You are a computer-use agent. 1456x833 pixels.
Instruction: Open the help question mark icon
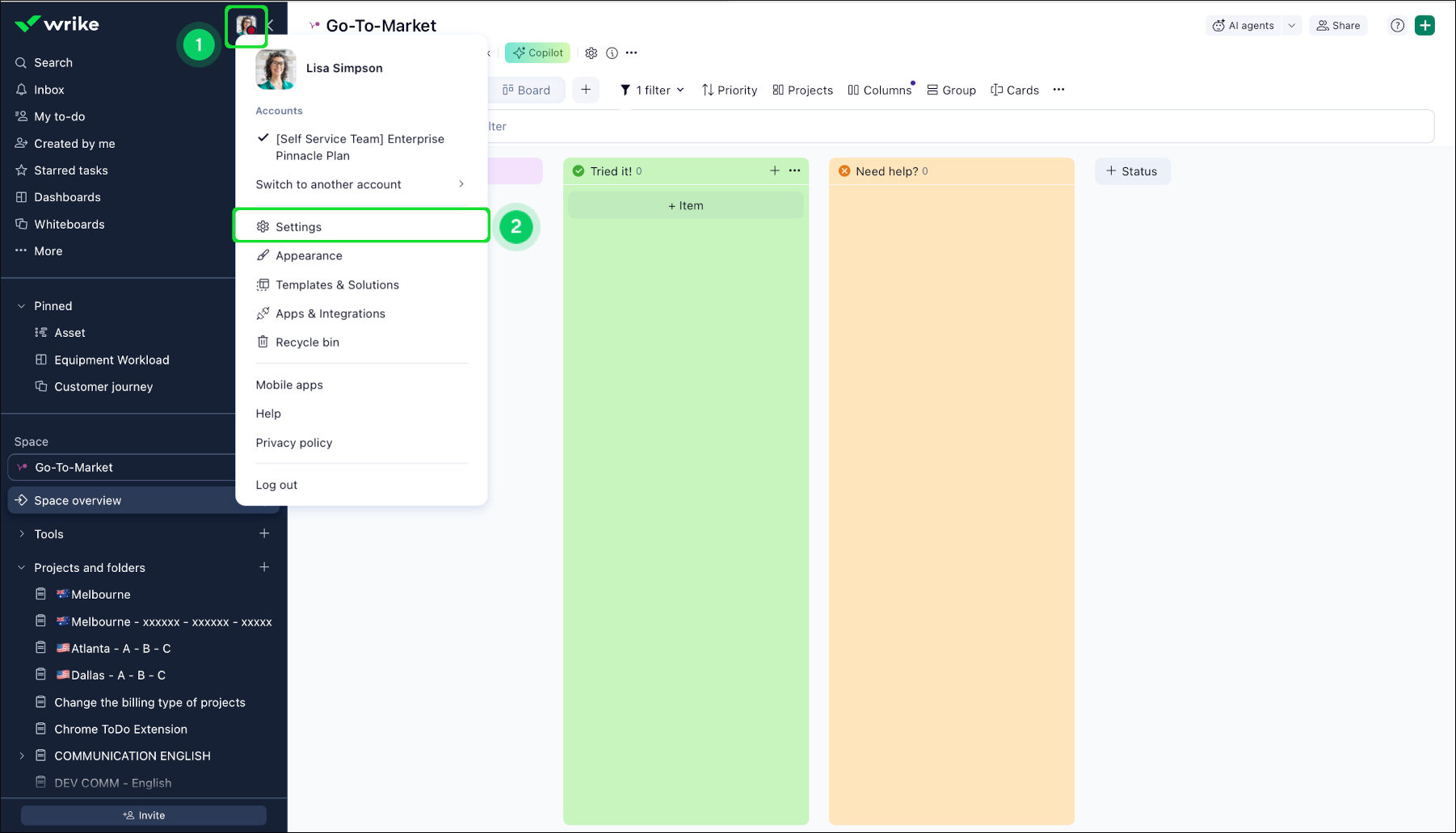click(1397, 25)
